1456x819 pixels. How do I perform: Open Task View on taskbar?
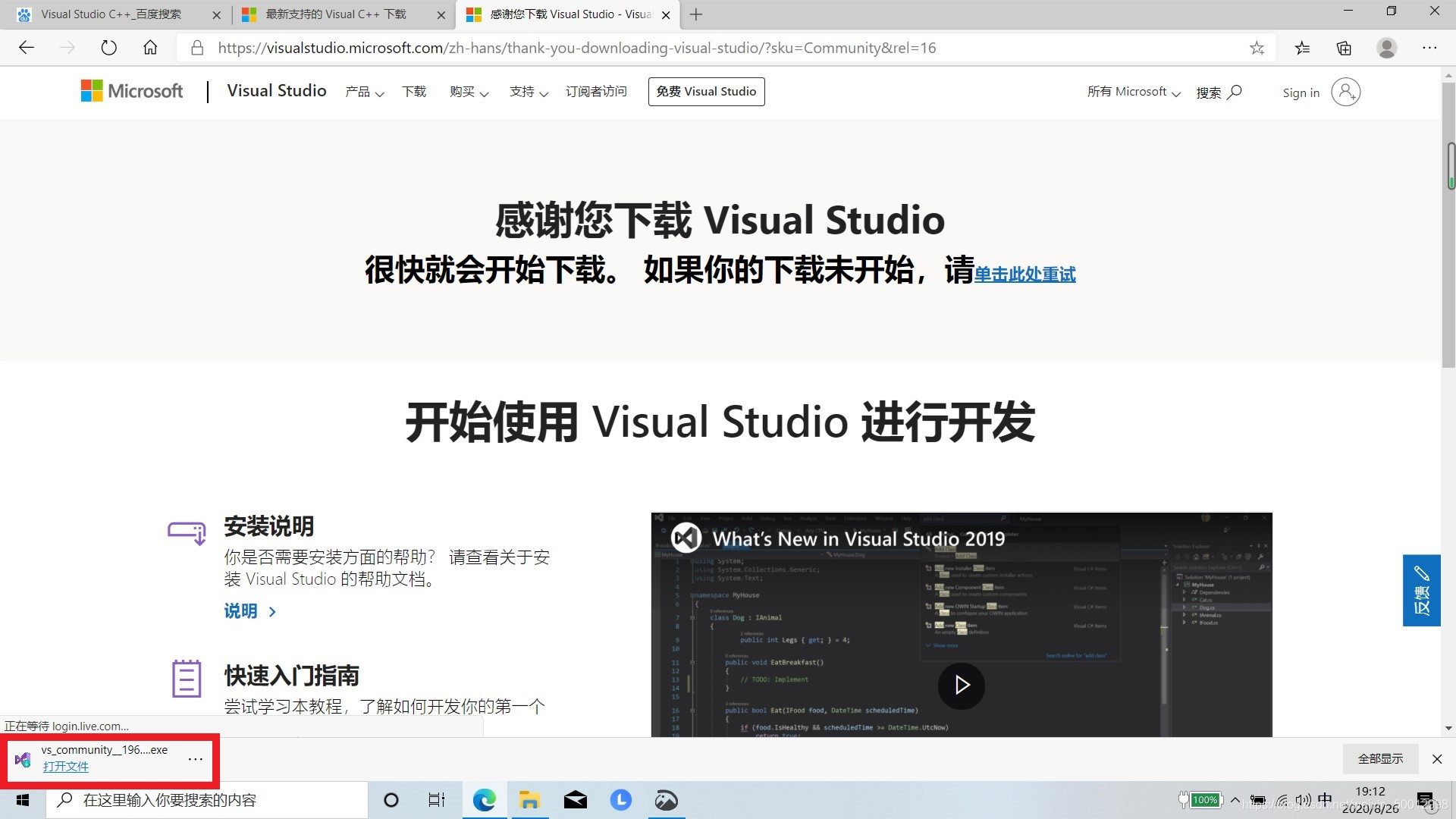[x=436, y=800]
